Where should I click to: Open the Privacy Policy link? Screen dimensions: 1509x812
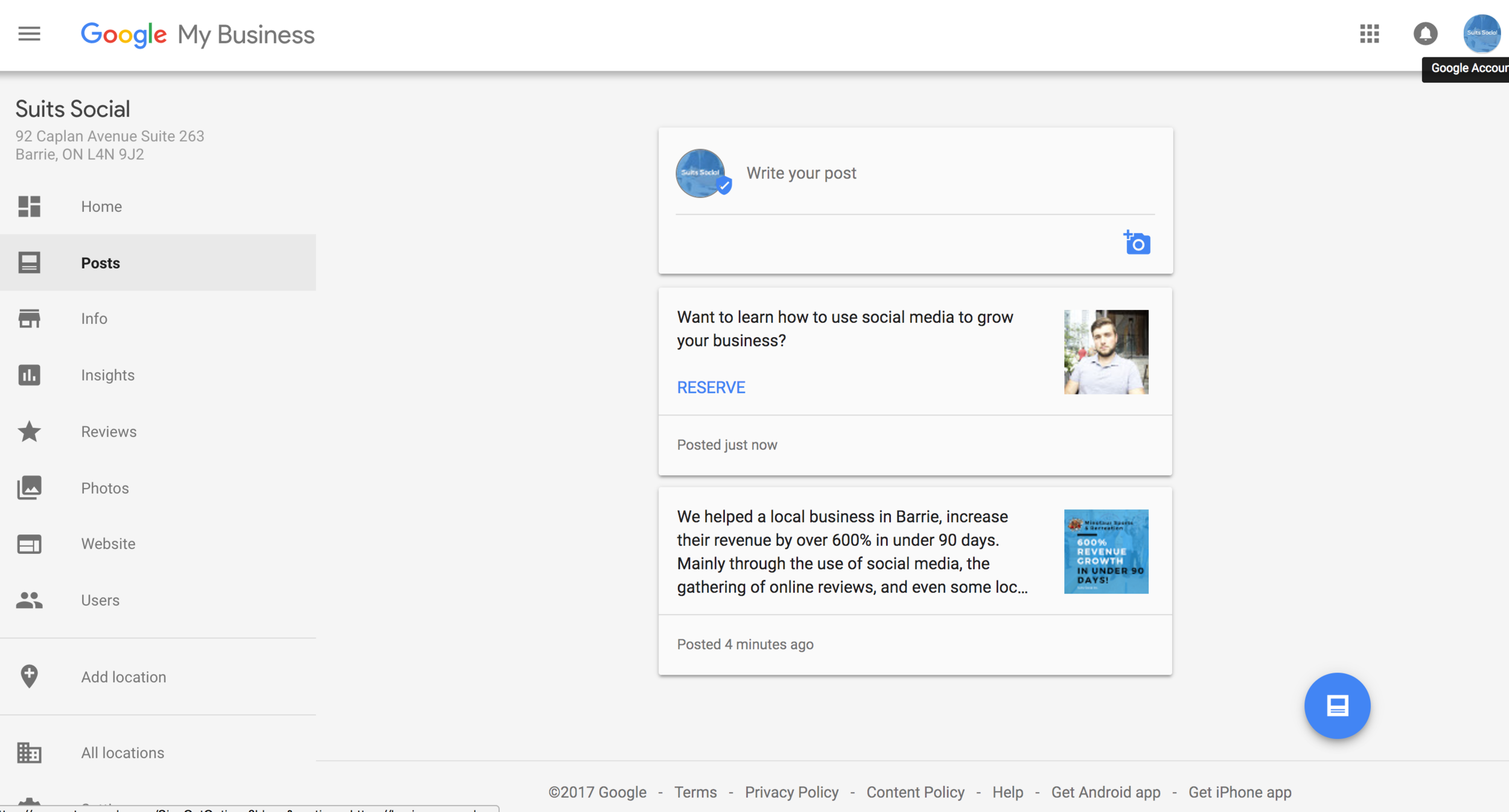pos(791,792)
